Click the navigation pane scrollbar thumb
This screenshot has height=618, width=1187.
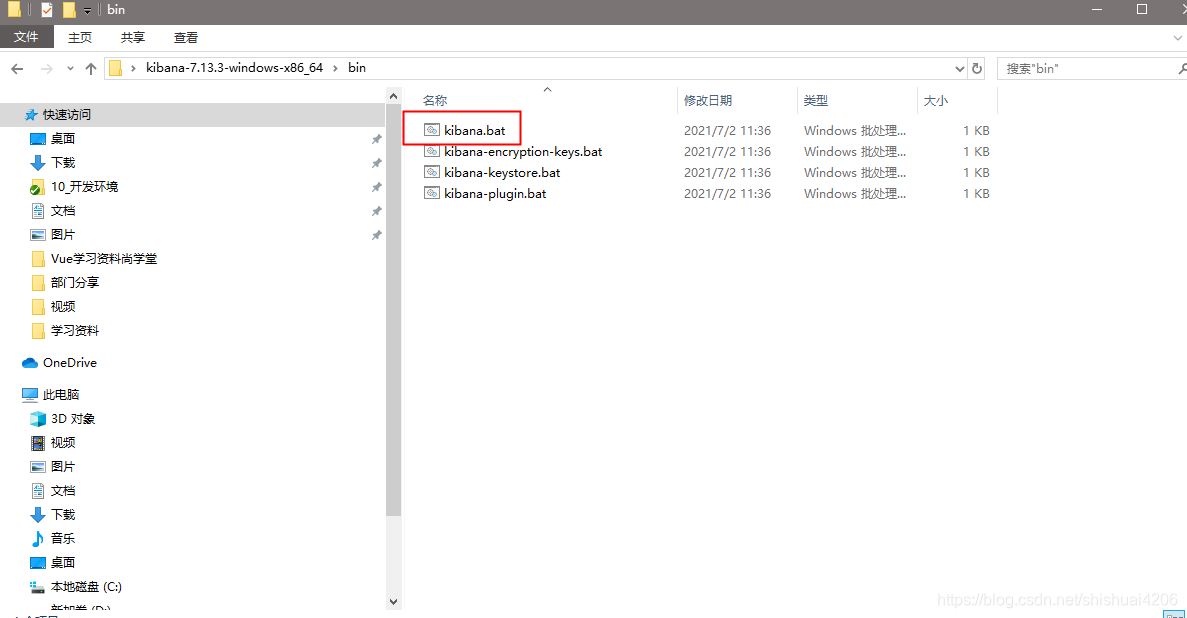click(x=393, y=311)
